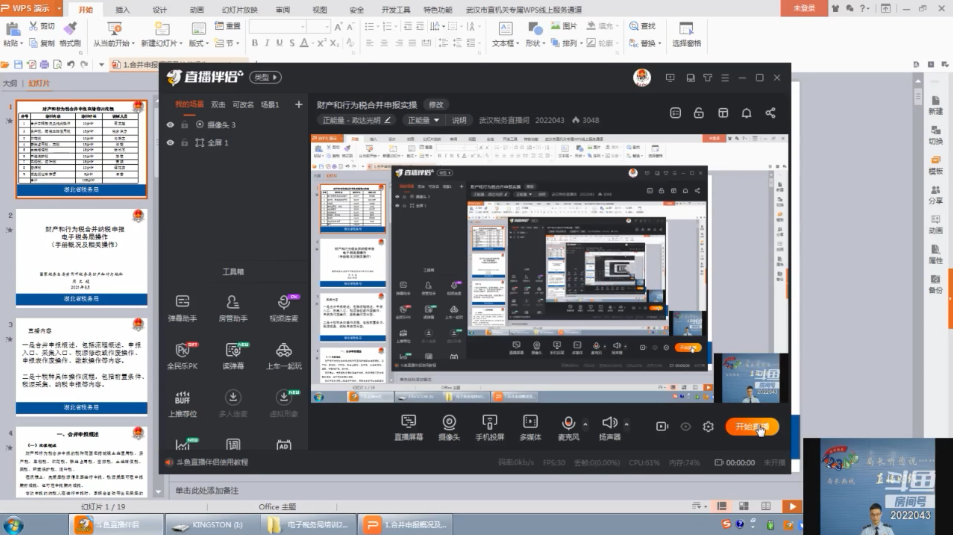Viewport: 953px width, 535px height.
Task: Switch to 大纲 outline panel tab
Action: (10, 83)
